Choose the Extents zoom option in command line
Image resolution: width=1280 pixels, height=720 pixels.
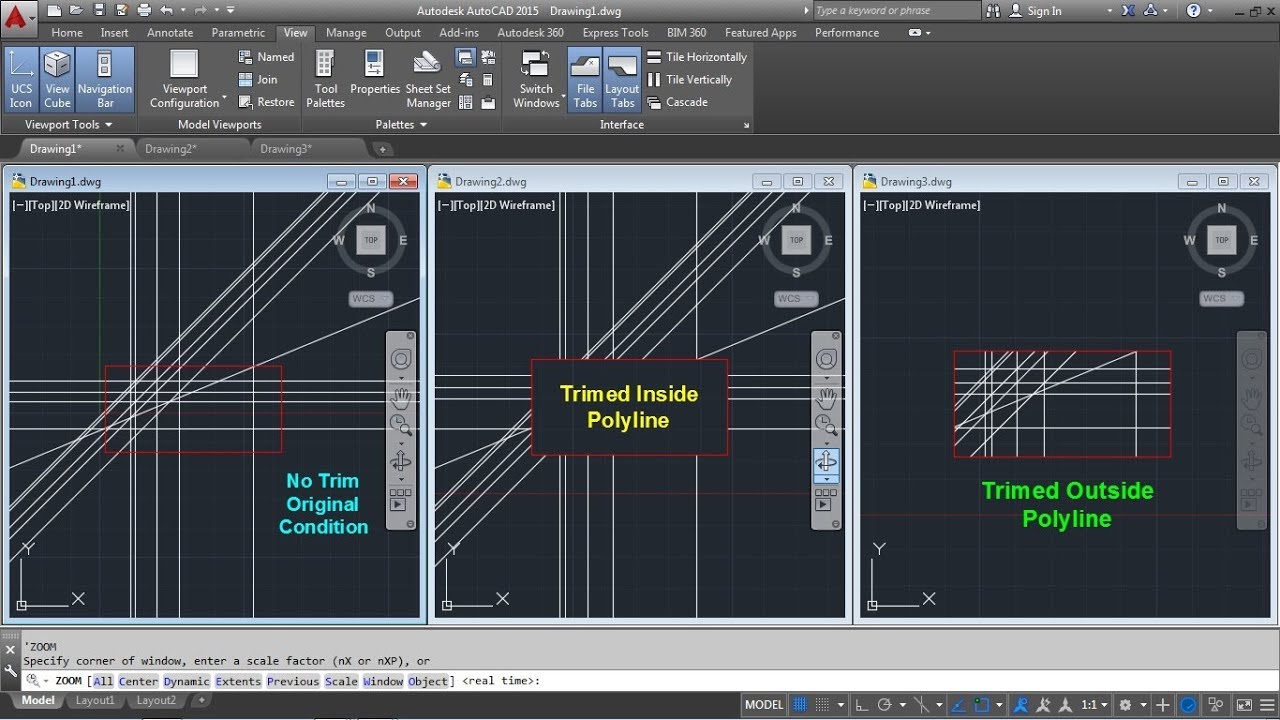238,681
